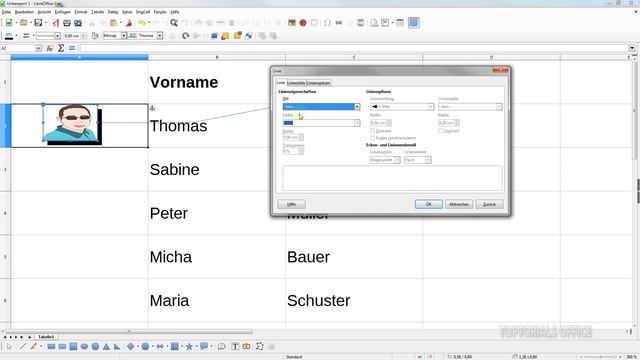Open the Function Wizard fx icon
The height and width of the screenshot is (360, 640).
[50, 48]
